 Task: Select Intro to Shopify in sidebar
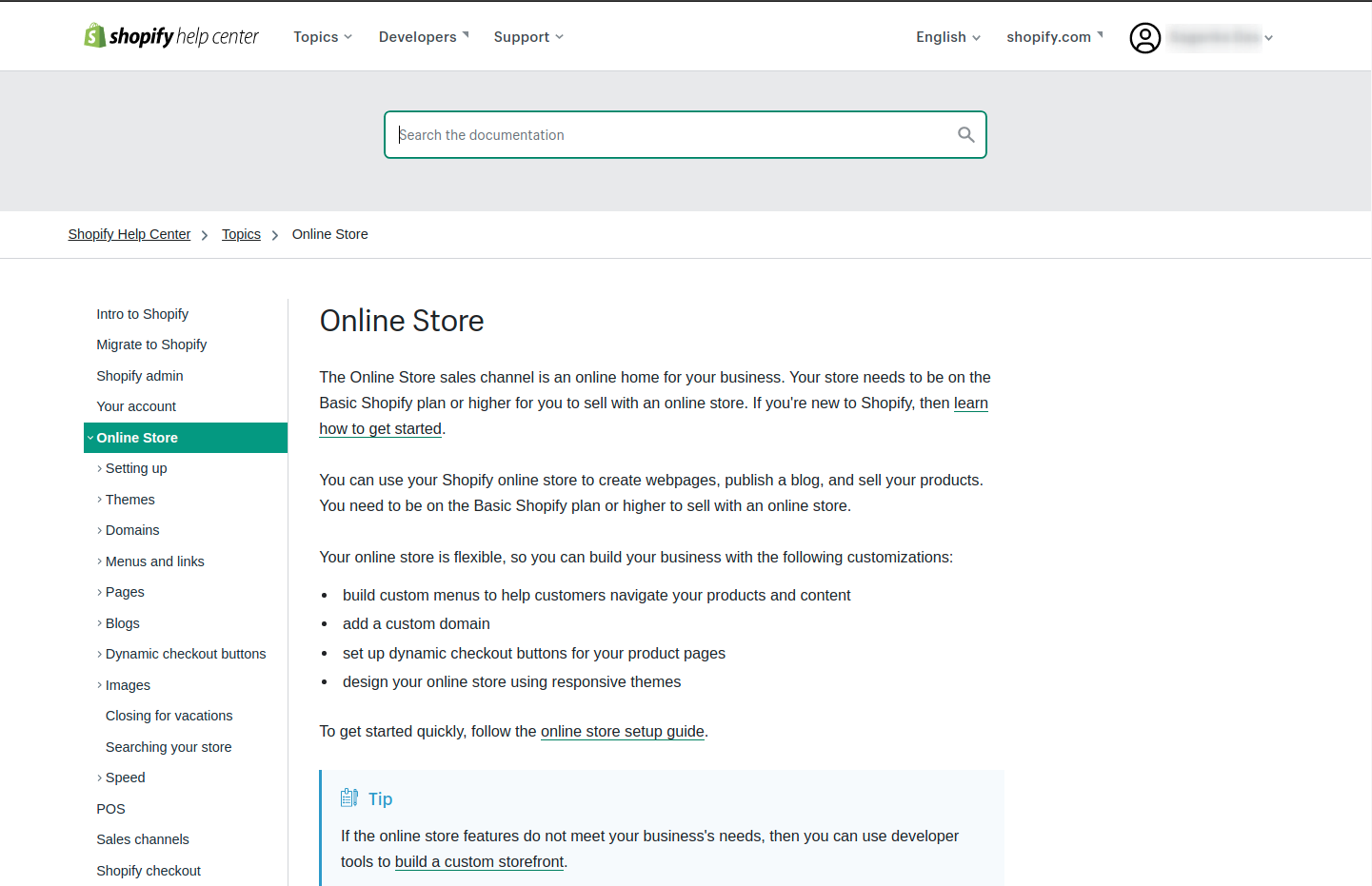click(142, 314)
